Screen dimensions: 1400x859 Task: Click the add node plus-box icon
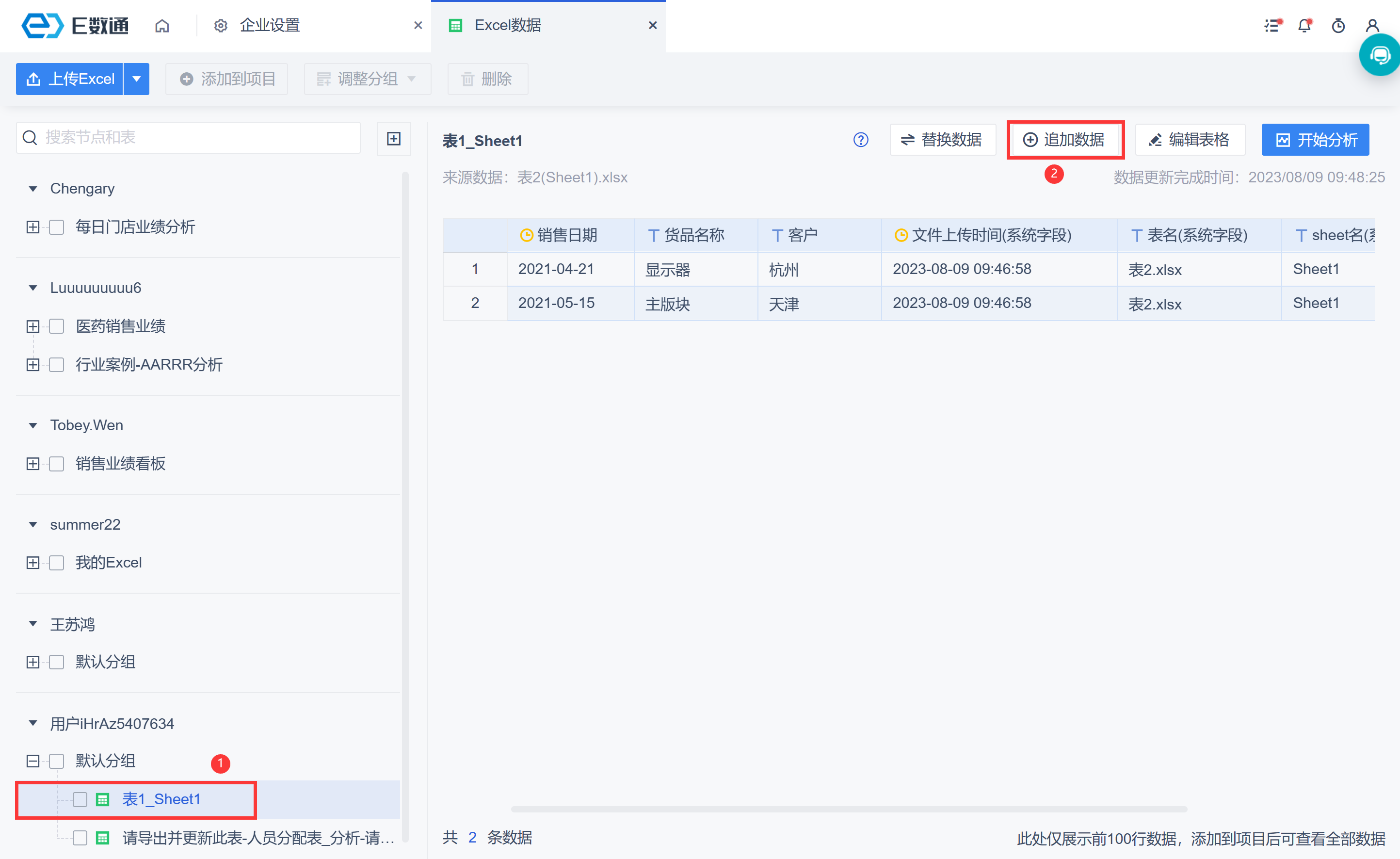point(393,139)
